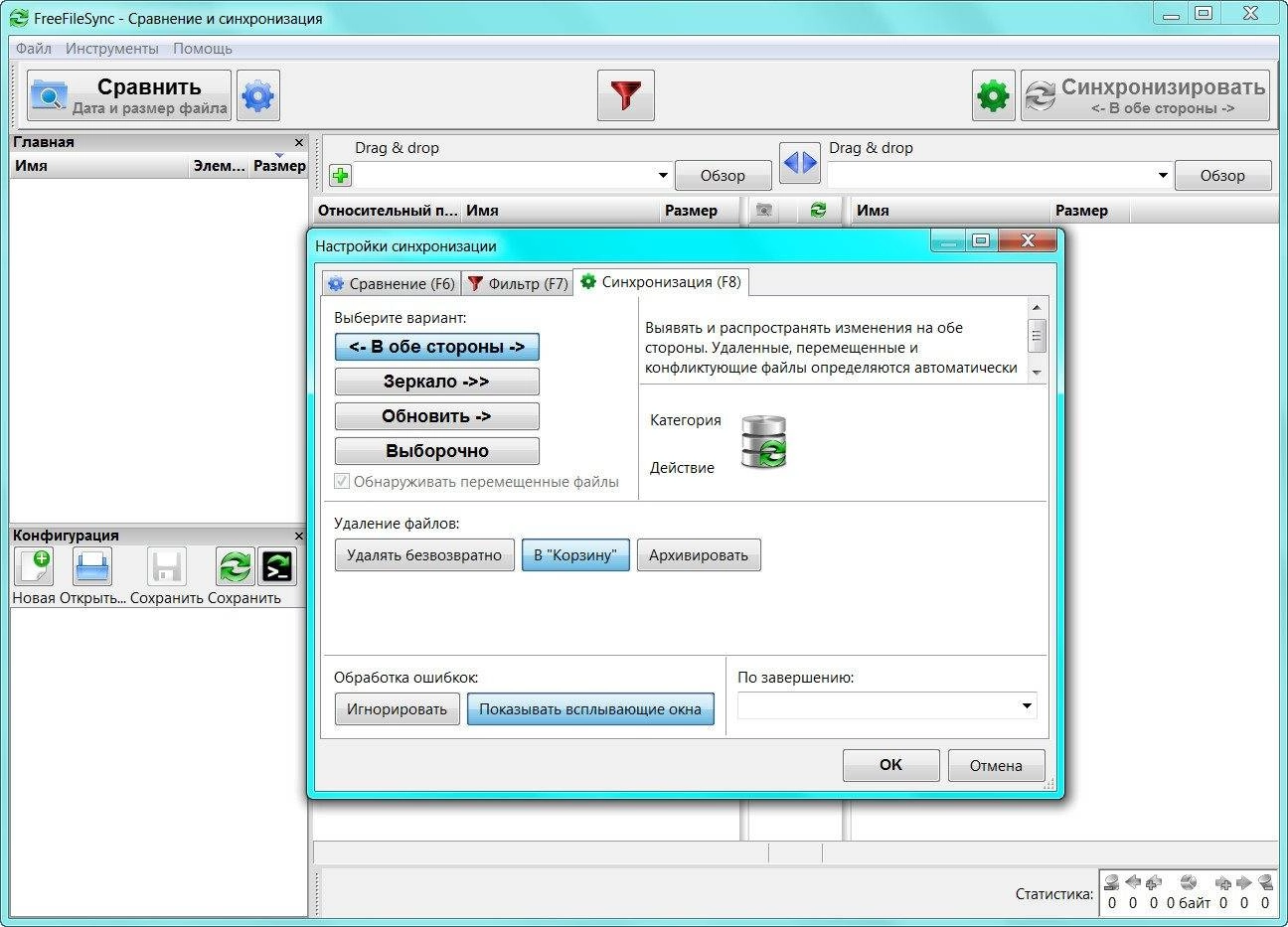This screenshot has width=1288, height=927.
Task: Click the Отмена button in dialog
Action: [x=996, y=765]
